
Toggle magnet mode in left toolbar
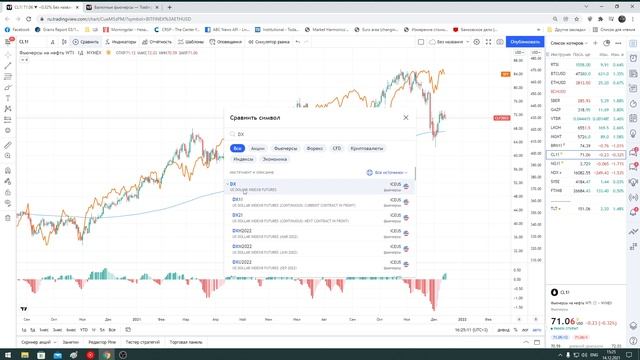(8, 171)
